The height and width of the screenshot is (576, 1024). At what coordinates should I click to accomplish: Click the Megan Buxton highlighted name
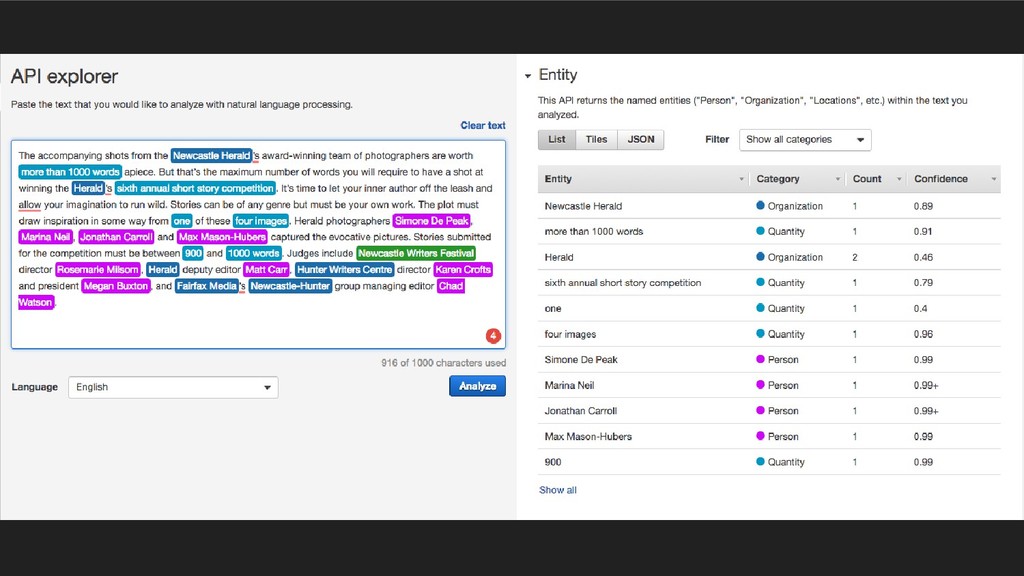click(x=116, y=286)
